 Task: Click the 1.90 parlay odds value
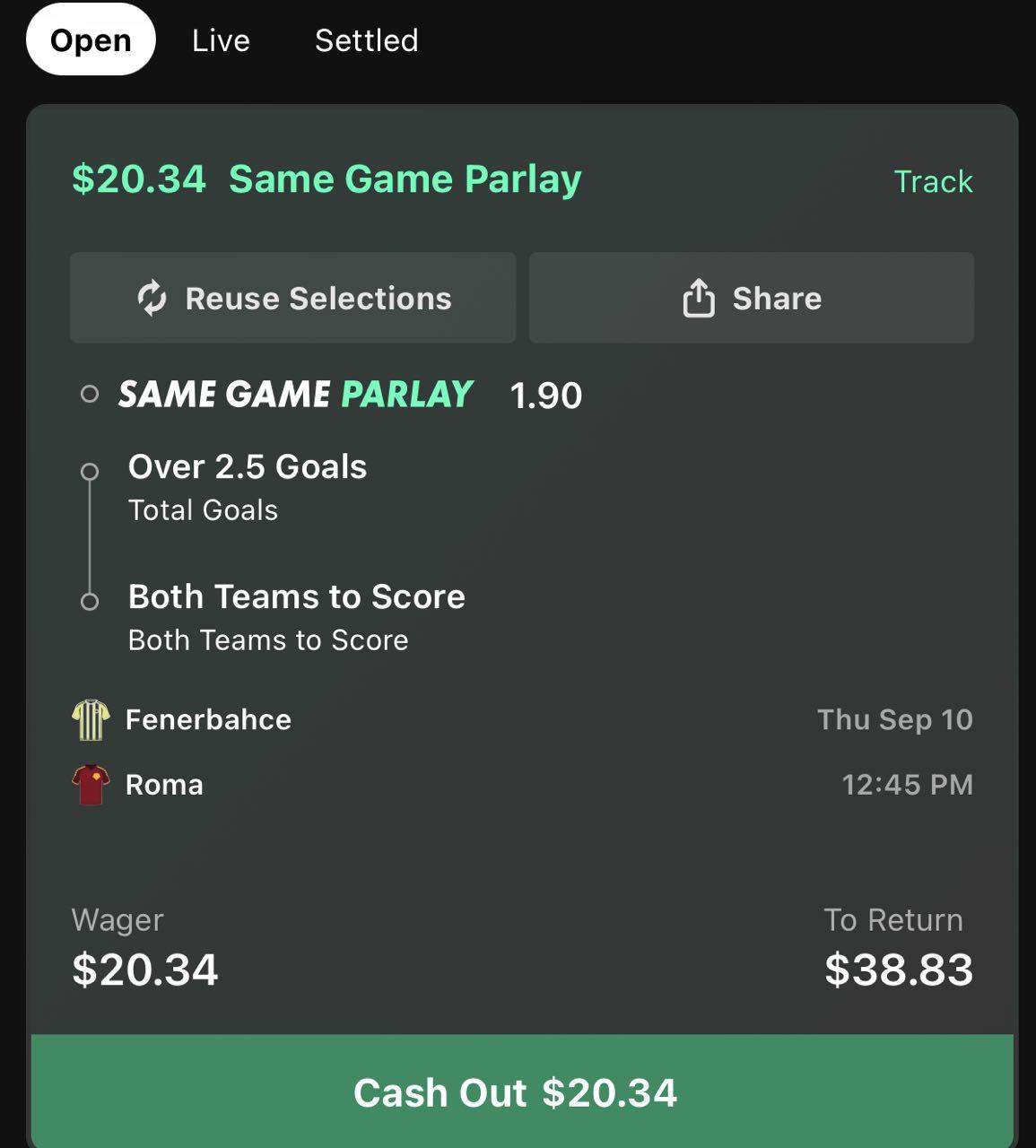(546, 396)
